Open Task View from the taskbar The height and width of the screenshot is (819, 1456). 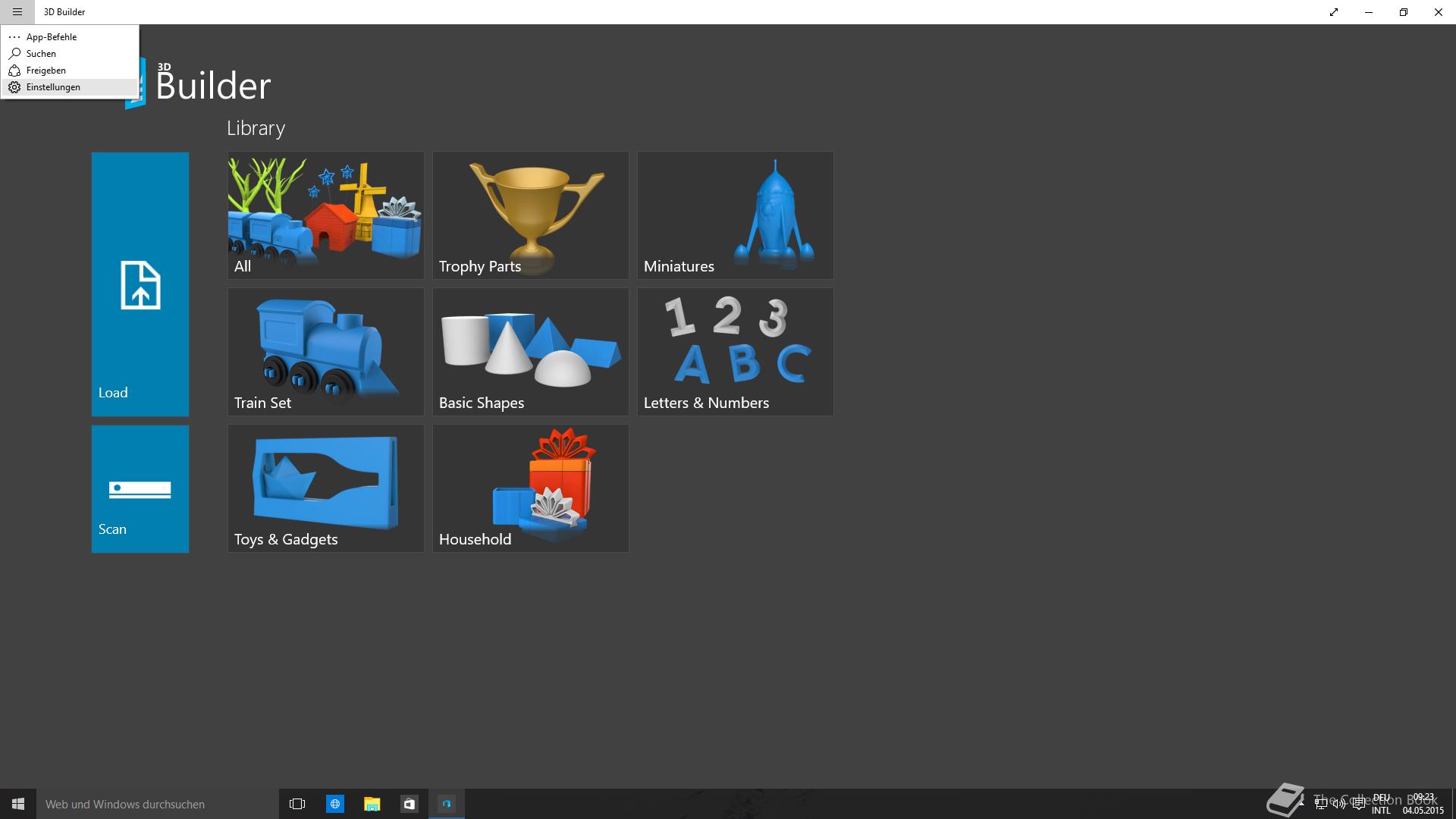[x=297, y=804]
